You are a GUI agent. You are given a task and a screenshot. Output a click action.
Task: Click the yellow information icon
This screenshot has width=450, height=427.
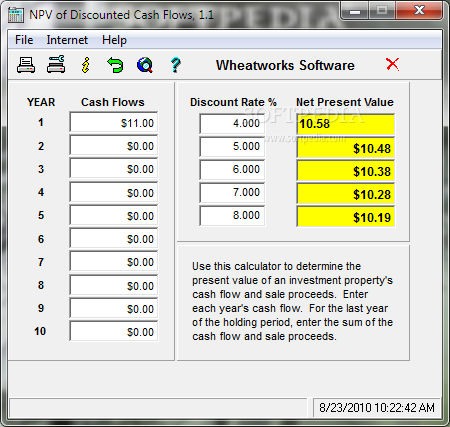click(86, 65)
